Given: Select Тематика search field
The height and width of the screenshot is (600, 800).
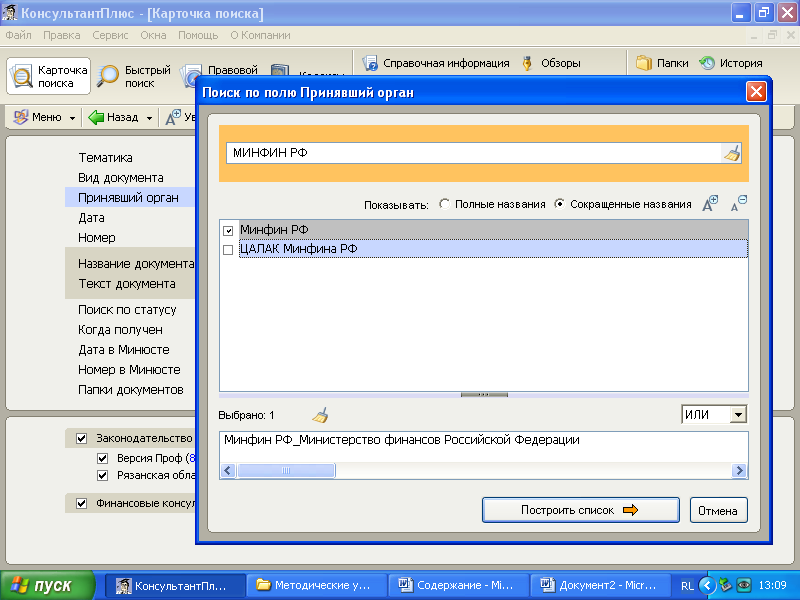Looking at the screenshot, I should 105,158.
